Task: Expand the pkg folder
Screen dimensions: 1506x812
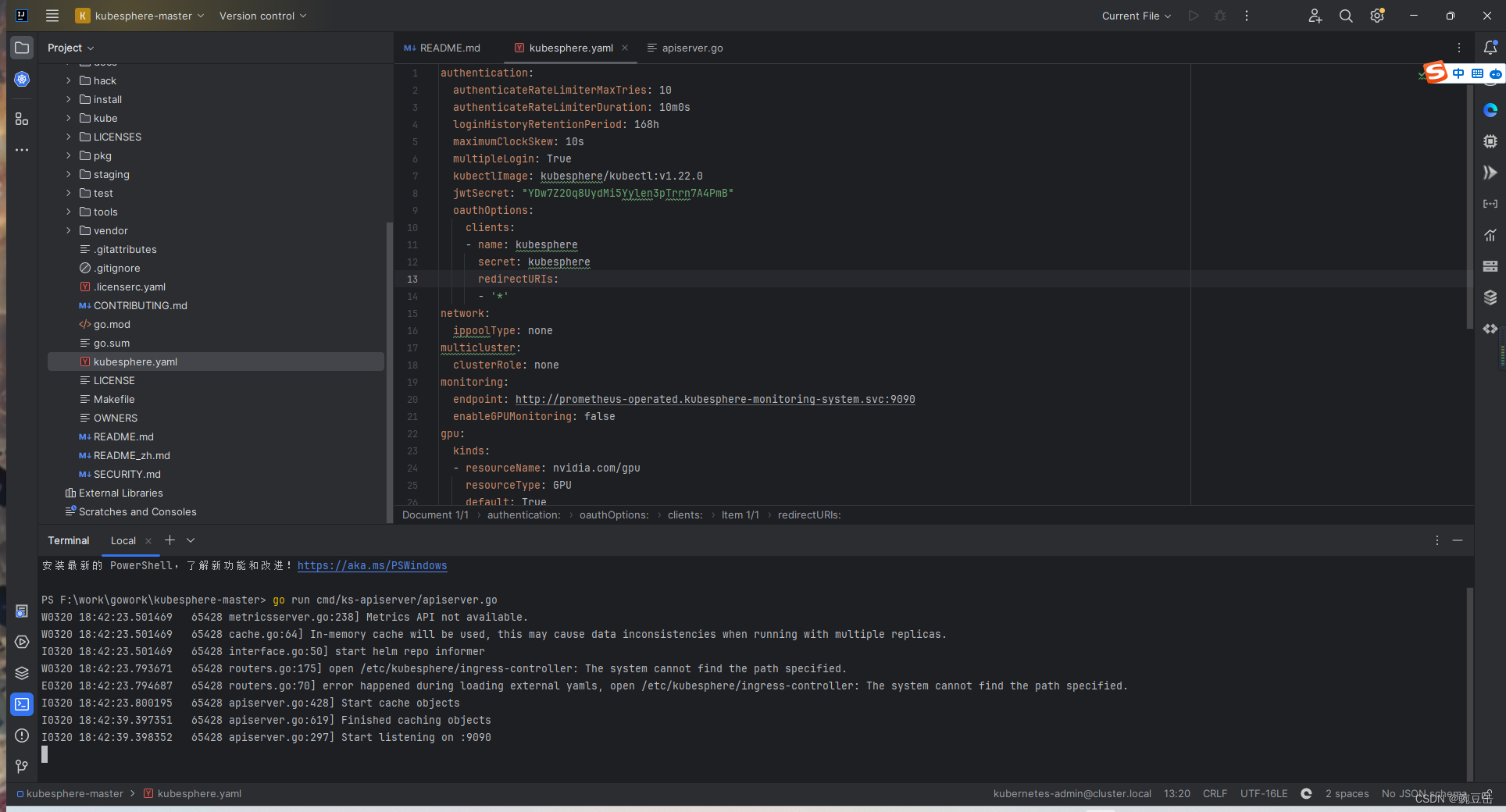Action: pos(69,155)
